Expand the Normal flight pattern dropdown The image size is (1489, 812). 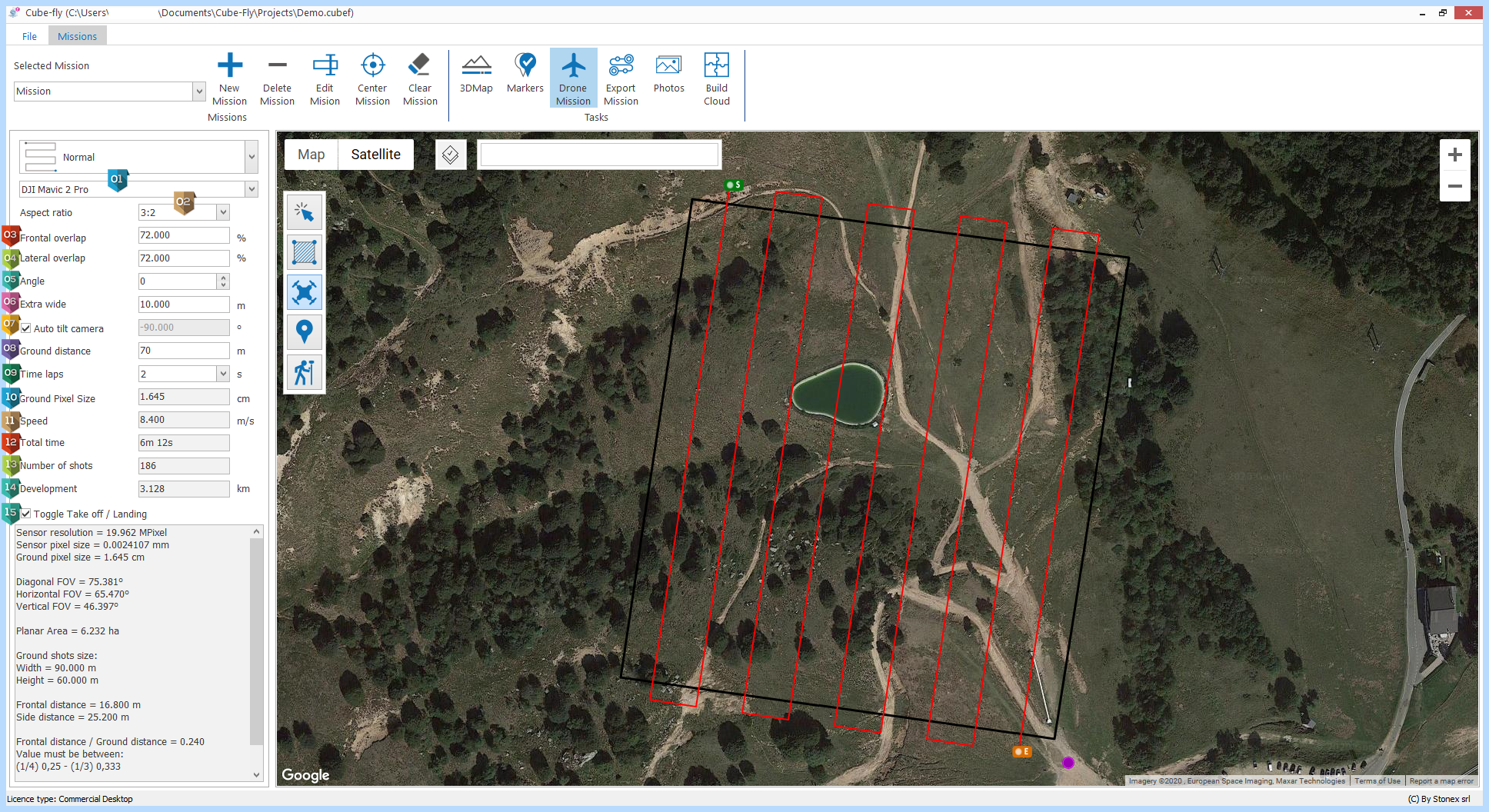tap(251, 157)
